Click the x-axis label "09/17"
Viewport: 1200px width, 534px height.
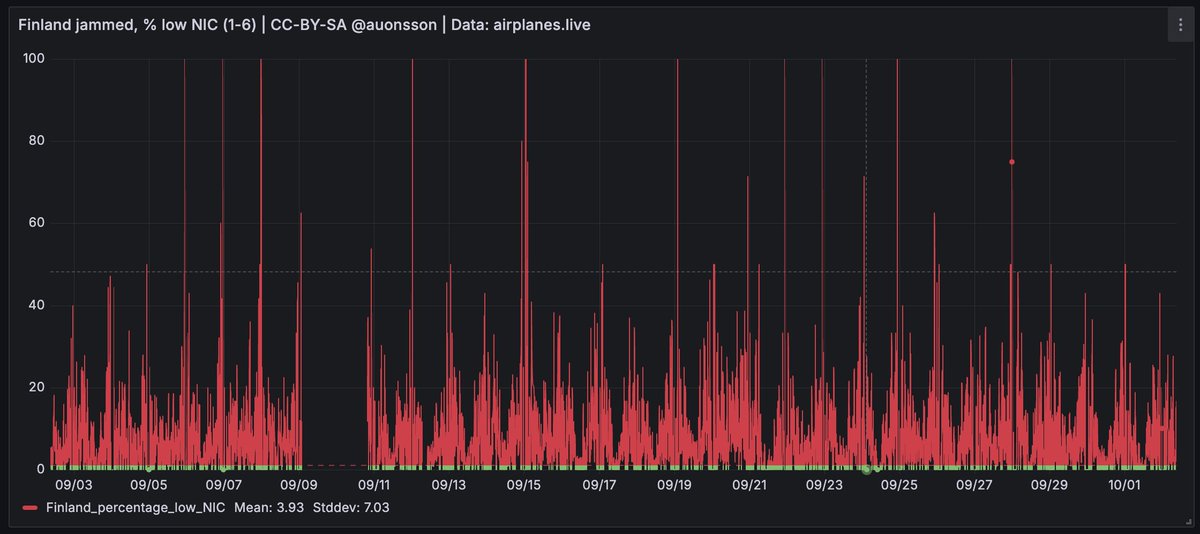click(599, 485)
